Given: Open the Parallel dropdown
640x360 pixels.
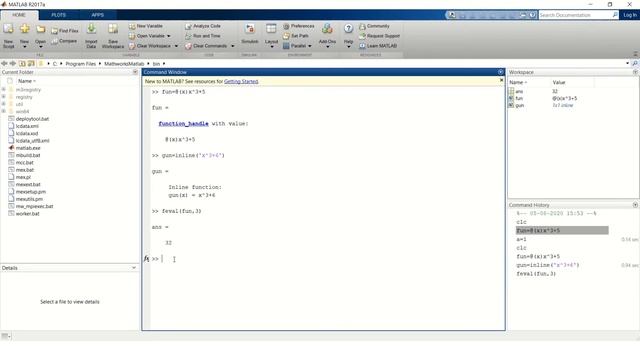Looking at the screenshot, I should pyautogui.click(x=298, y=46).
